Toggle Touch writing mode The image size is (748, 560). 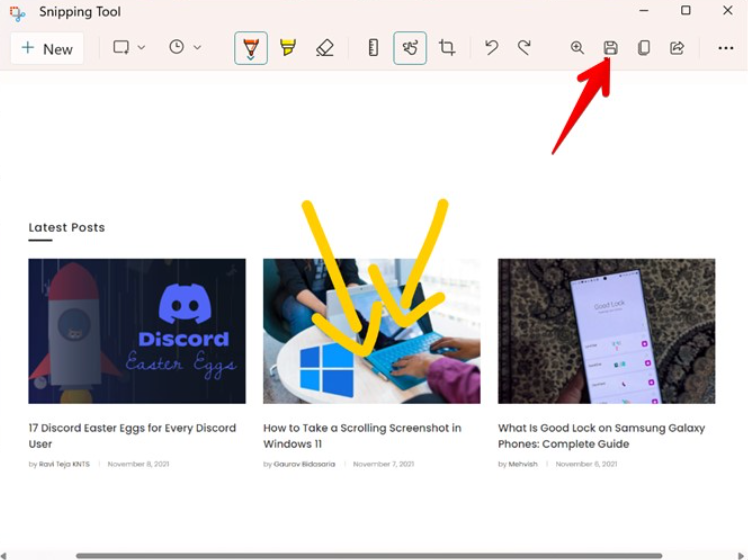pos(410,48)
